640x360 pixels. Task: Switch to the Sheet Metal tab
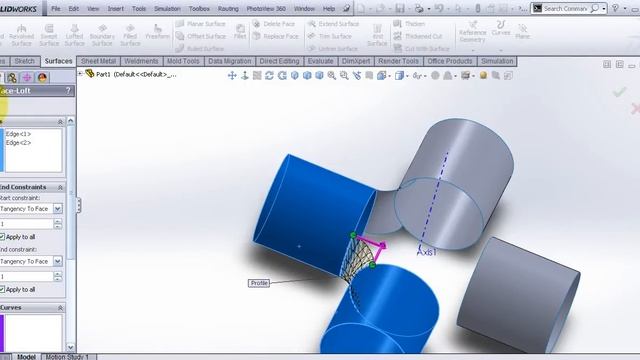98,61
